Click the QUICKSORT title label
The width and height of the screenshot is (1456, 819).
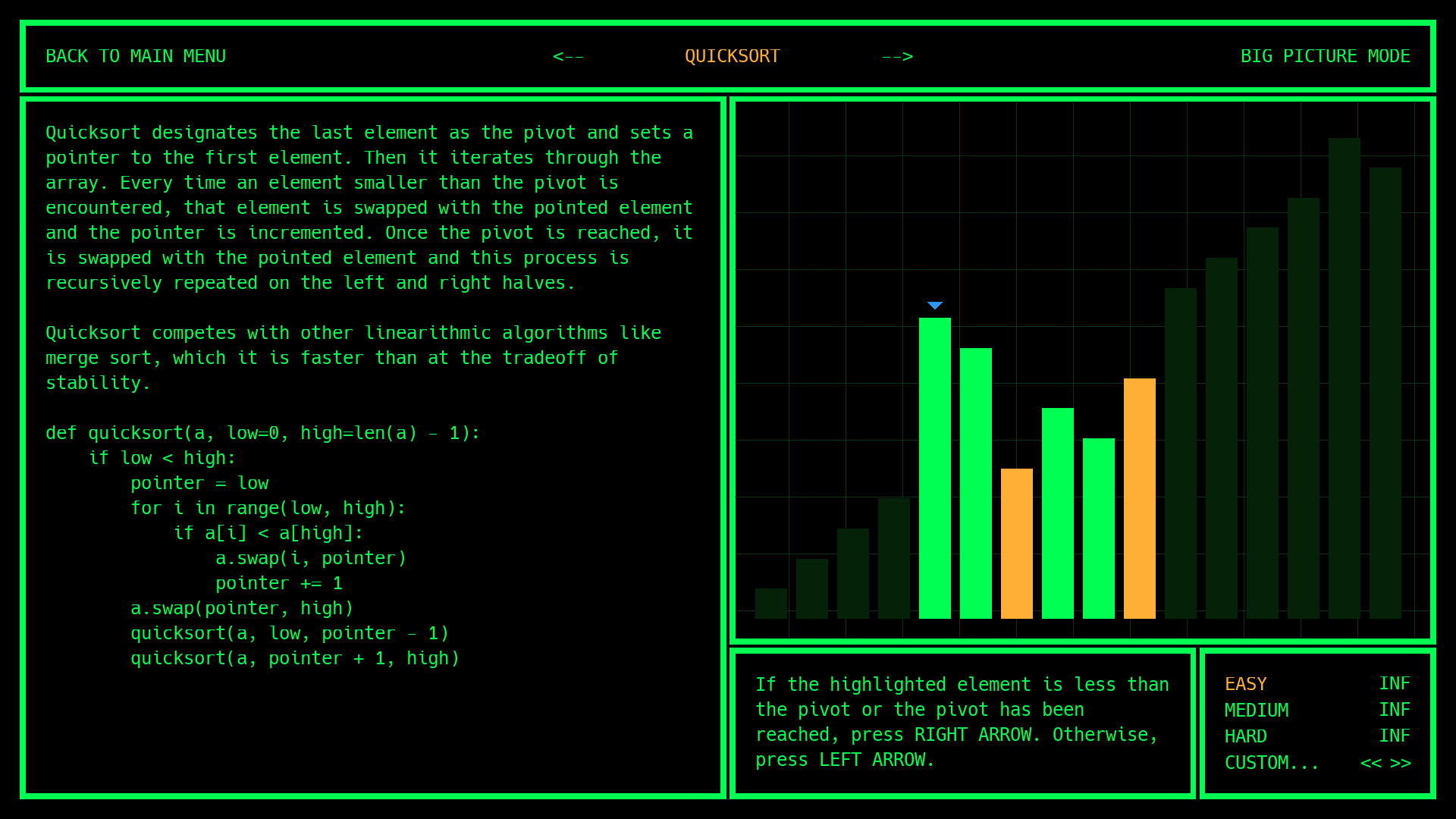coord(732,56)
